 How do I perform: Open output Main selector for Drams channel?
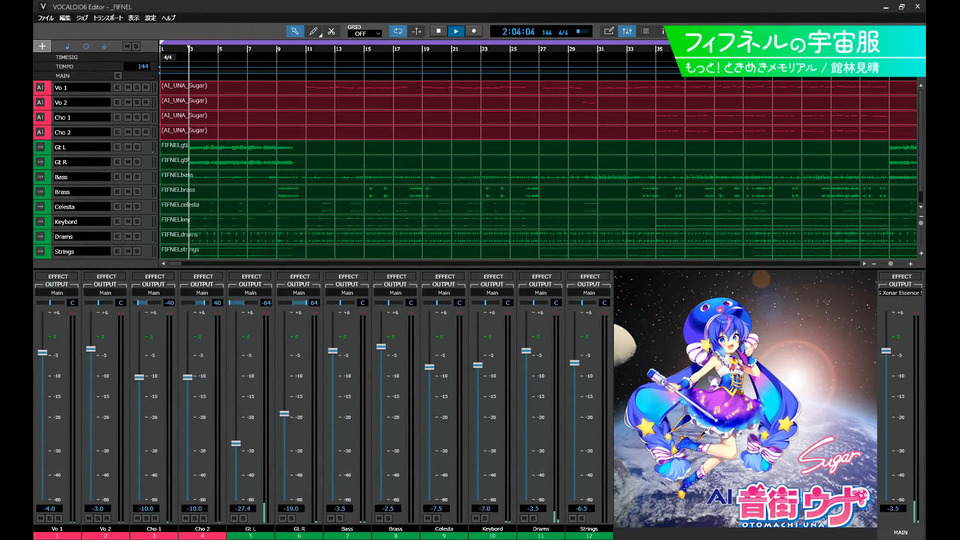click(541, 293)
